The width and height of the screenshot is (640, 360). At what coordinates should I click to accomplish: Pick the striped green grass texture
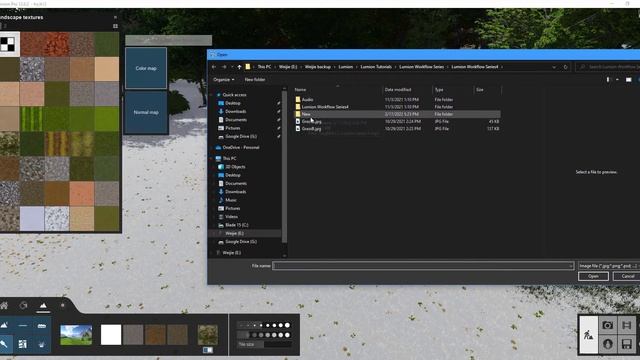coord(31,119)
